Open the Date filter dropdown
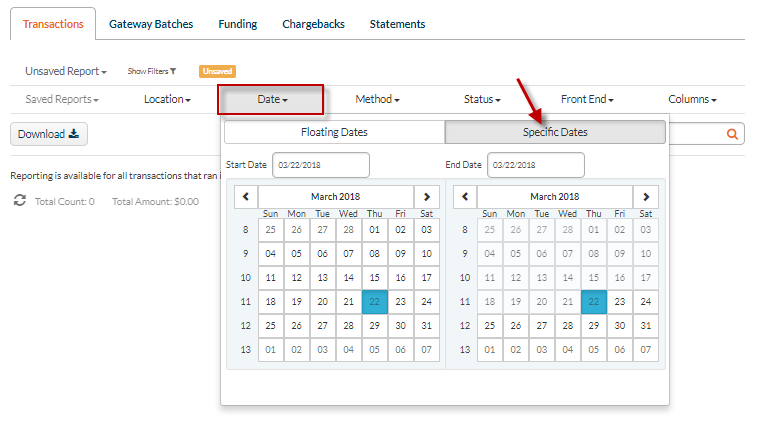Image resolution: width=758 pixels, height=438 pixels. (x=272, y=99)
